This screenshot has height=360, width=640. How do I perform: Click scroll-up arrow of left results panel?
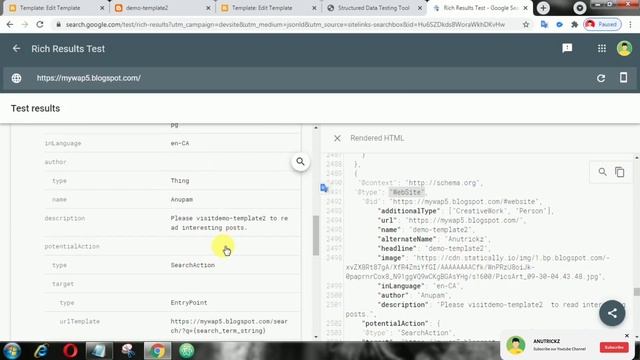coord(316,128)
